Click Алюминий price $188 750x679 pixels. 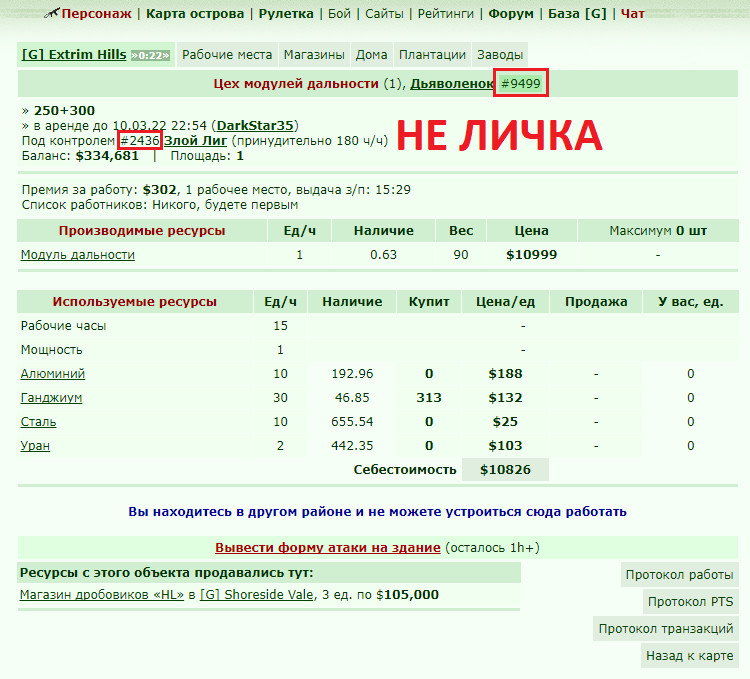click(505, 374)
